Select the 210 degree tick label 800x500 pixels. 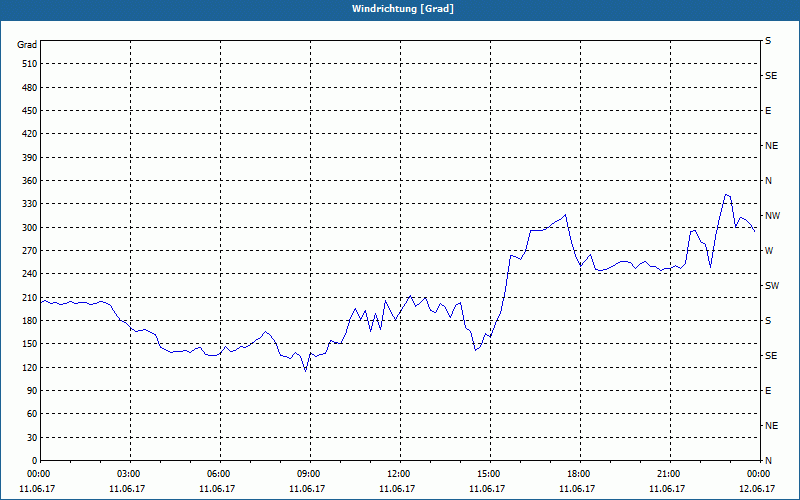pos(30,297)
